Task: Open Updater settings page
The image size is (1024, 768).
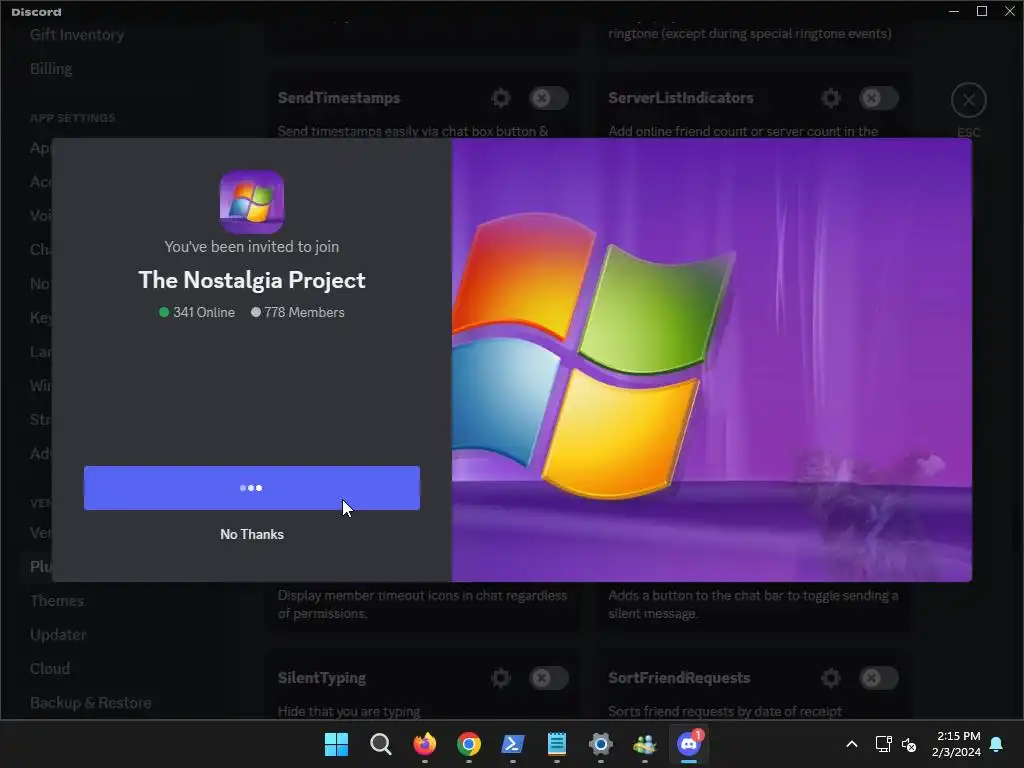Action: (x=58, y=635)
